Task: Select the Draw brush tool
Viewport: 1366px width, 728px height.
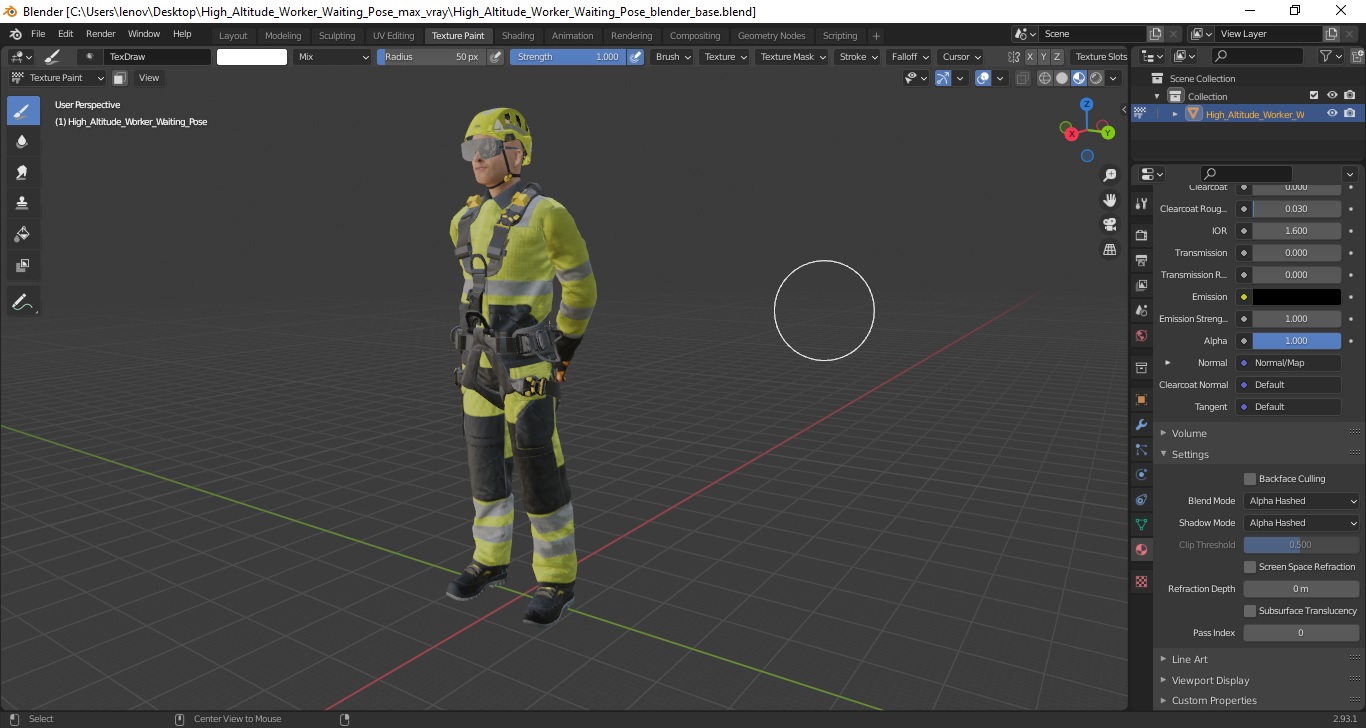Action: (x=23, y=111)
